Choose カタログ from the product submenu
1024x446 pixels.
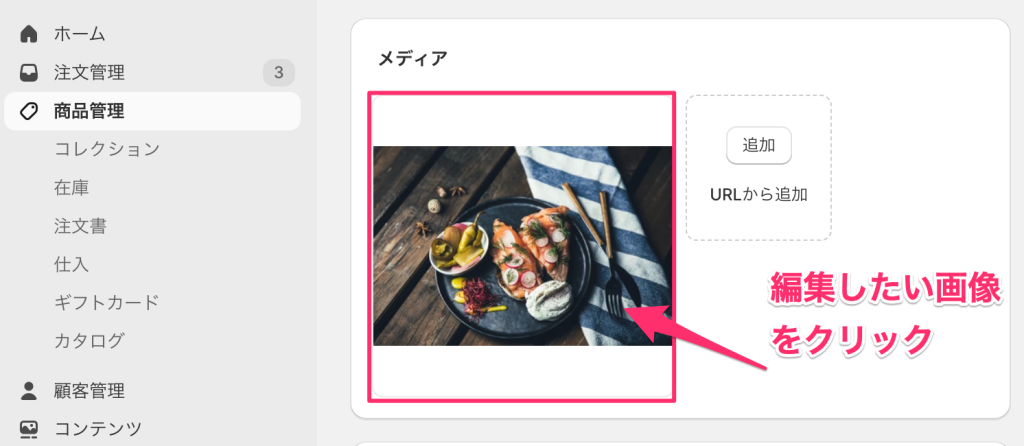pos(89,341)
